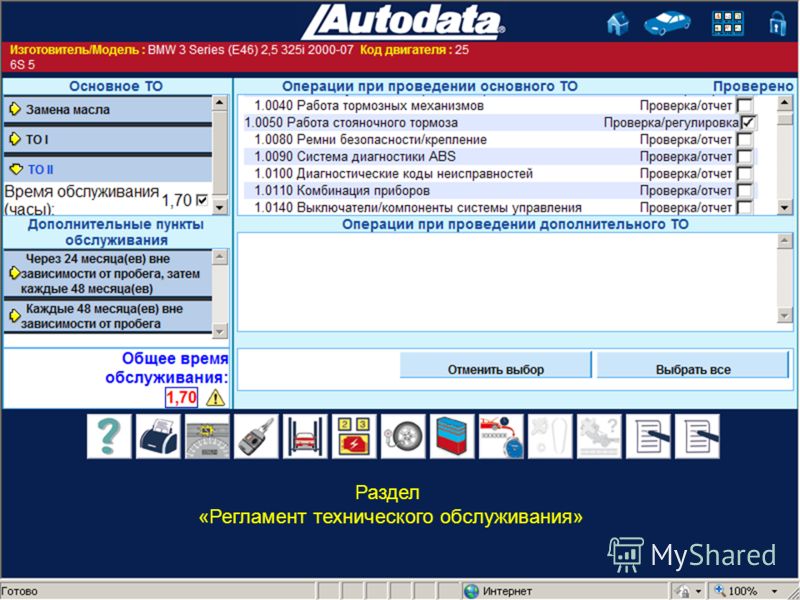Click scroll up arrow in Основное ТО list
This screenshot has width=800, height=600.
coord(219,103)
